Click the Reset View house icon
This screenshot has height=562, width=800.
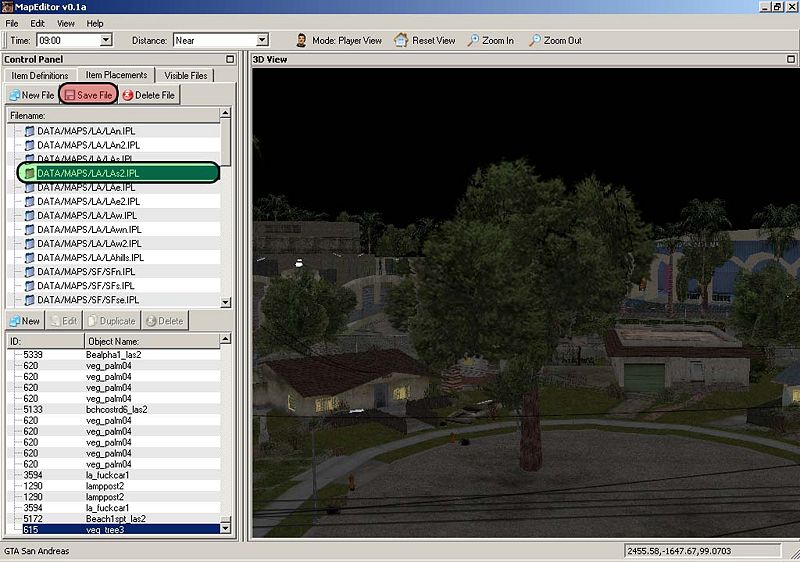pyautogui.click(x=401, y=41)
